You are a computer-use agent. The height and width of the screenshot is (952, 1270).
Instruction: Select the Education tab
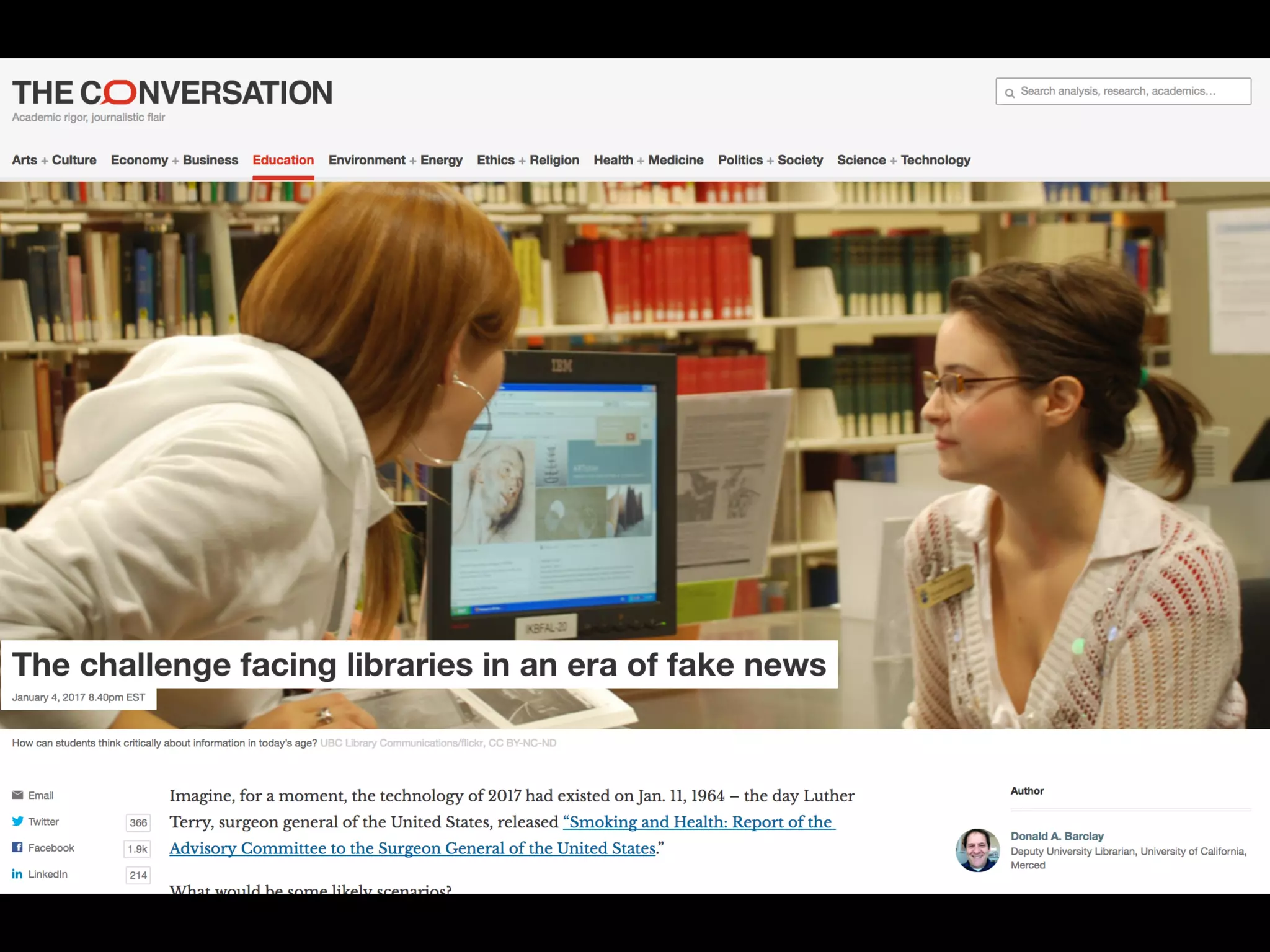tap(283, 160)
